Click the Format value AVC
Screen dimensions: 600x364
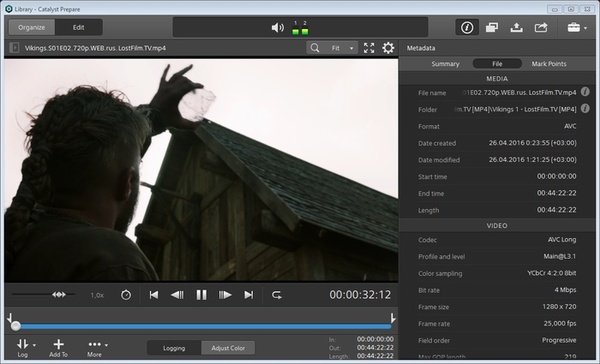click(x=570, y=126)
